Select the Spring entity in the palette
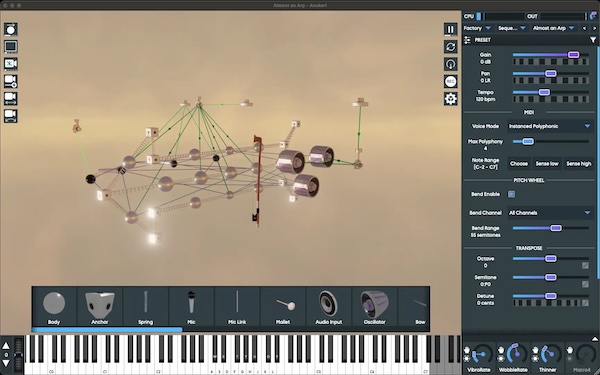 145,307
